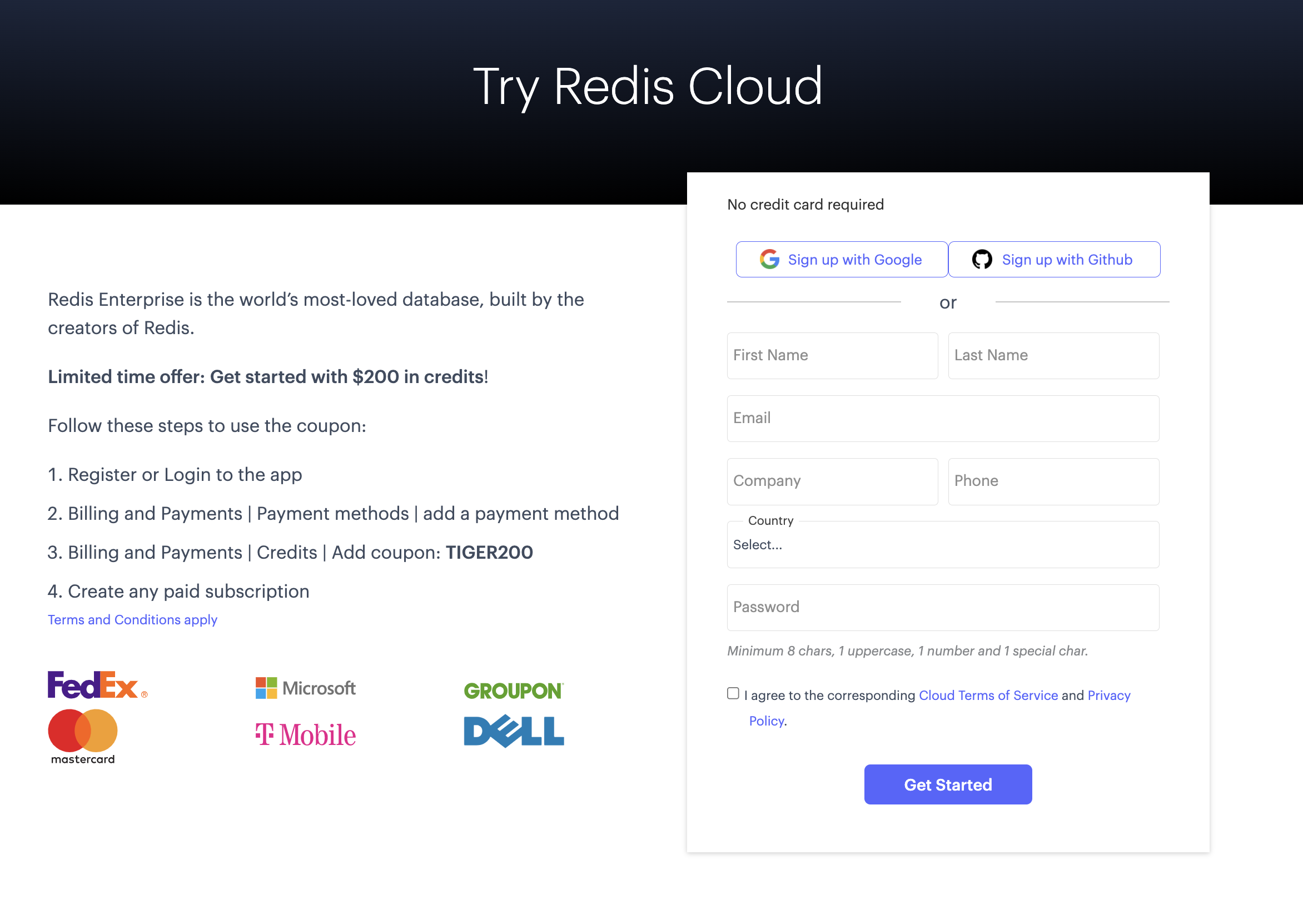Check the terms of service agreement checkbox

pyautogui.click(x=733, y=693)
